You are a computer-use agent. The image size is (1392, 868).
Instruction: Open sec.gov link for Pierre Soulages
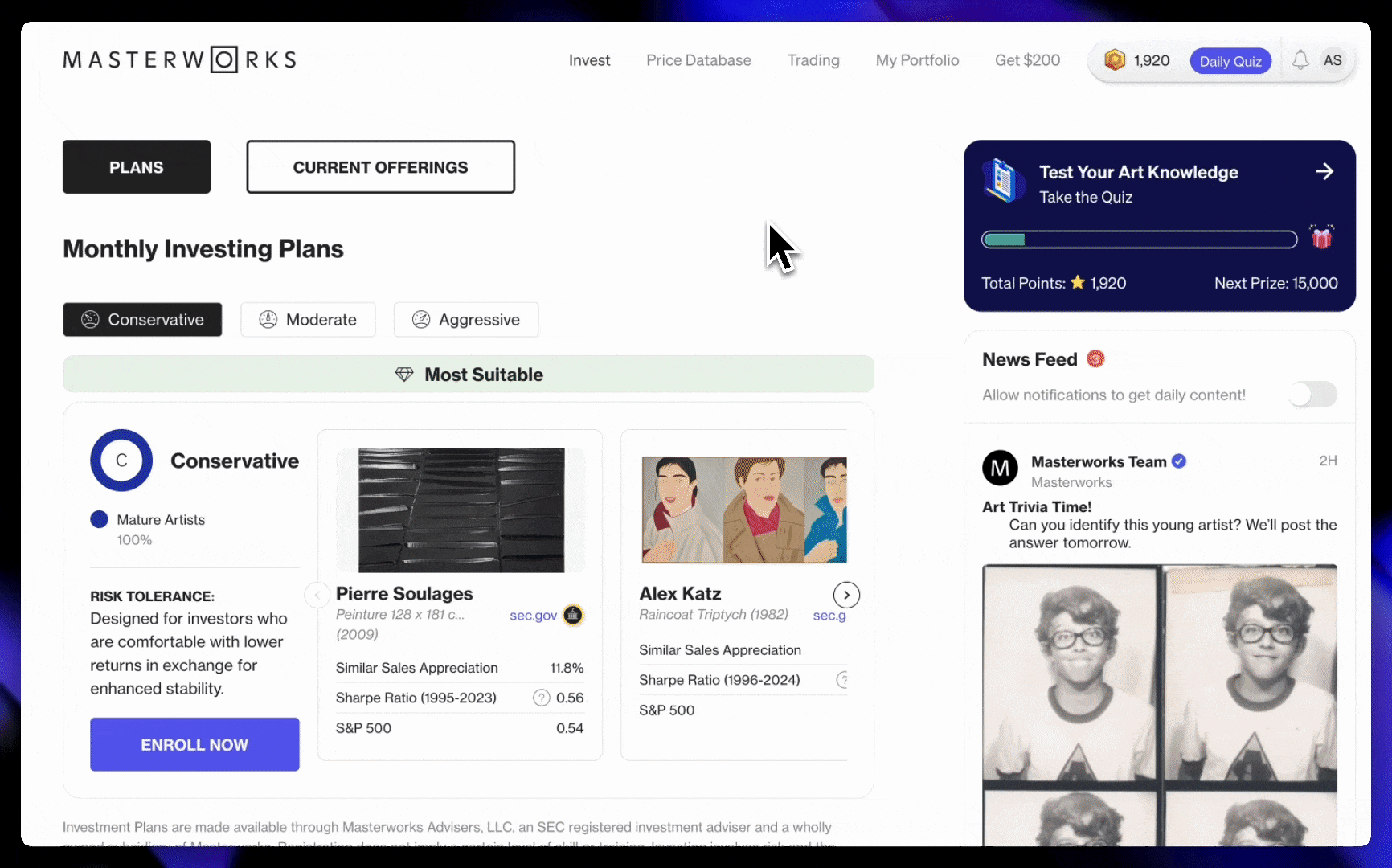click(x=533, y=615)
